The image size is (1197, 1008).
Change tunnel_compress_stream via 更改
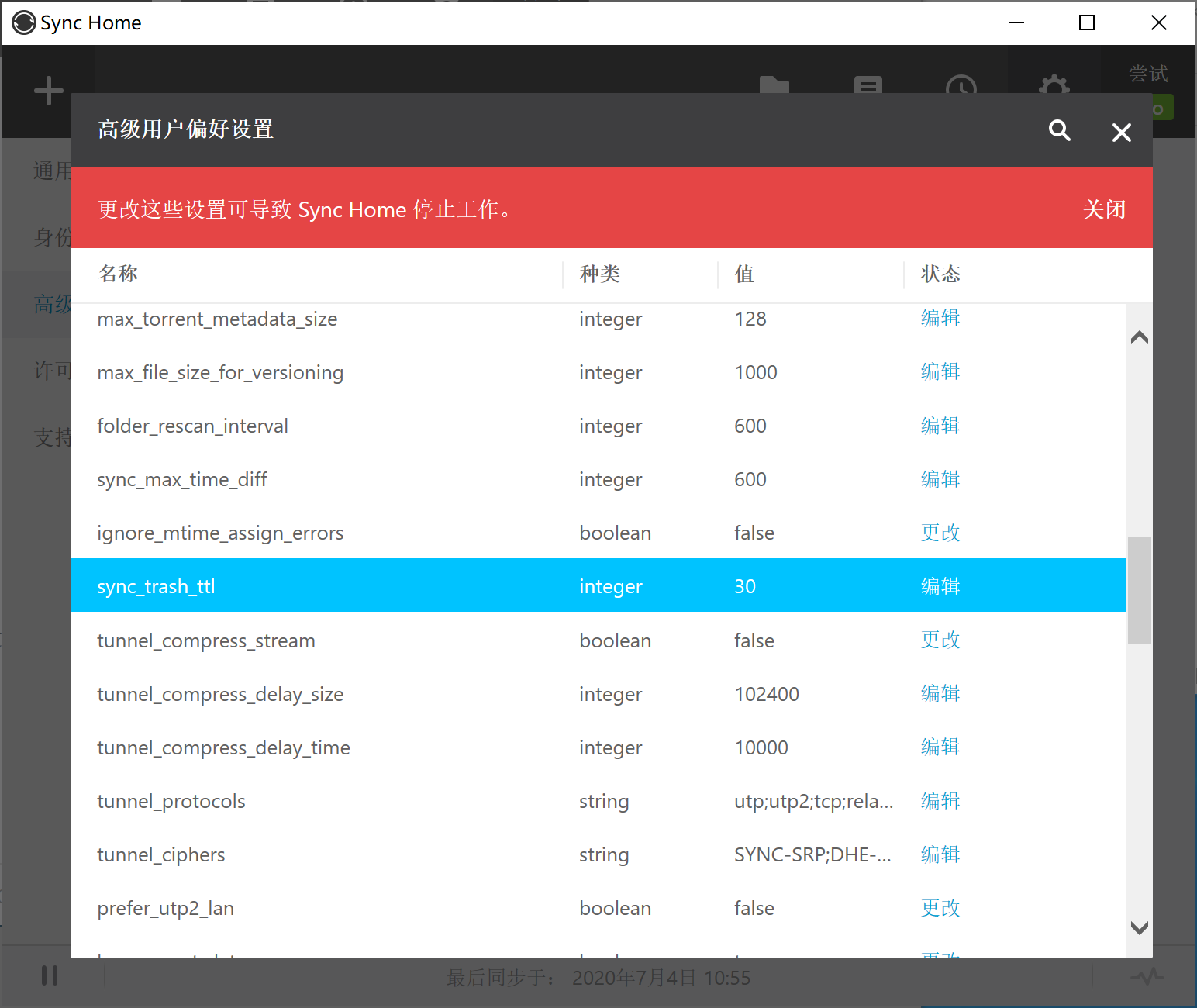tap(940, 640)
